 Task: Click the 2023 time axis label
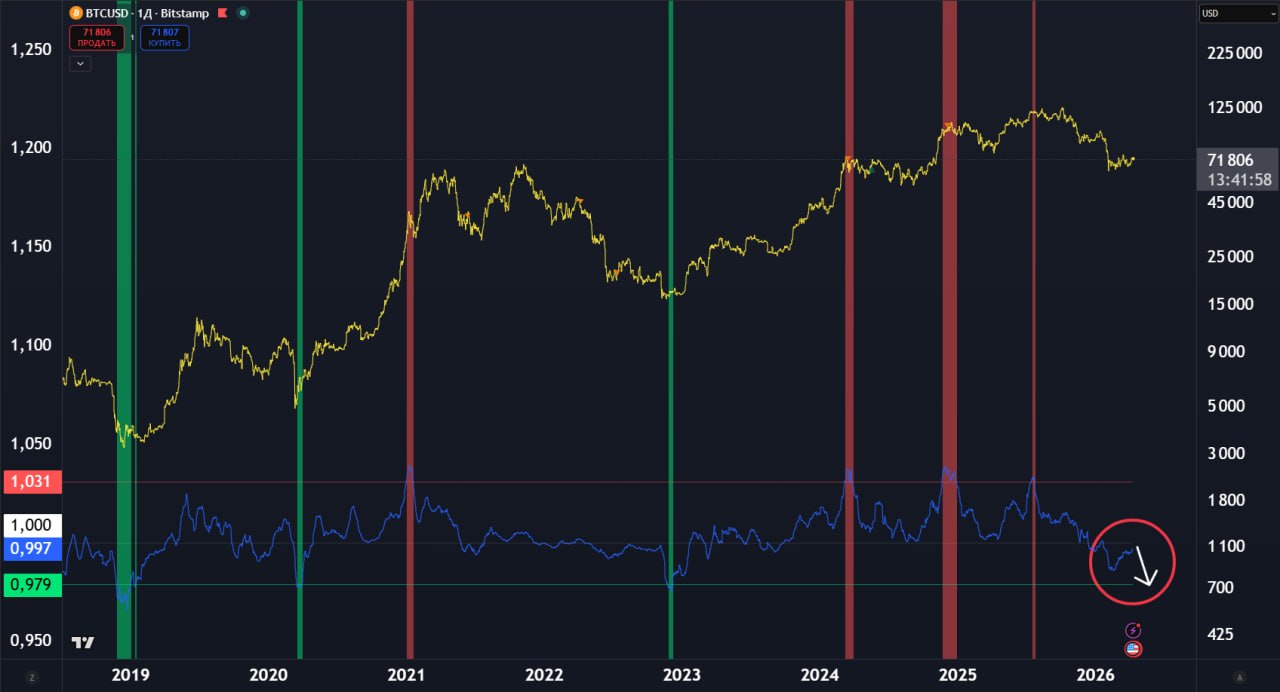(682, 675)
